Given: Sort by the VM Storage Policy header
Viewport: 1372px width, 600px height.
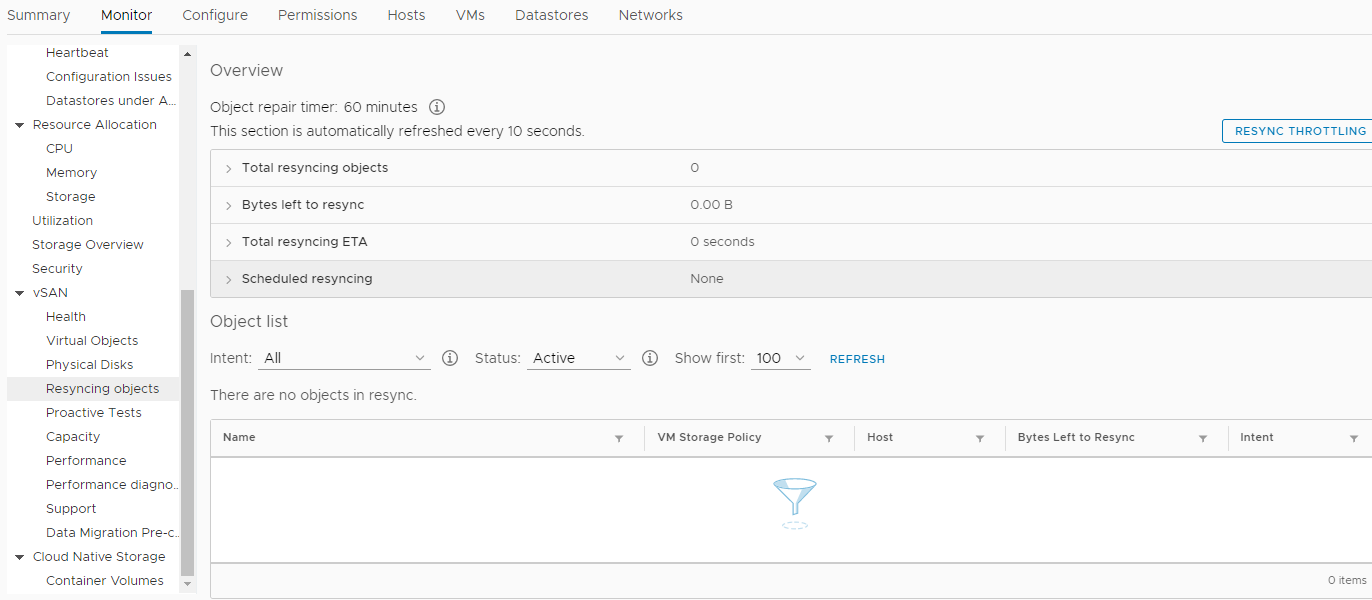Looking at the screenshot, I should (709, 438).
